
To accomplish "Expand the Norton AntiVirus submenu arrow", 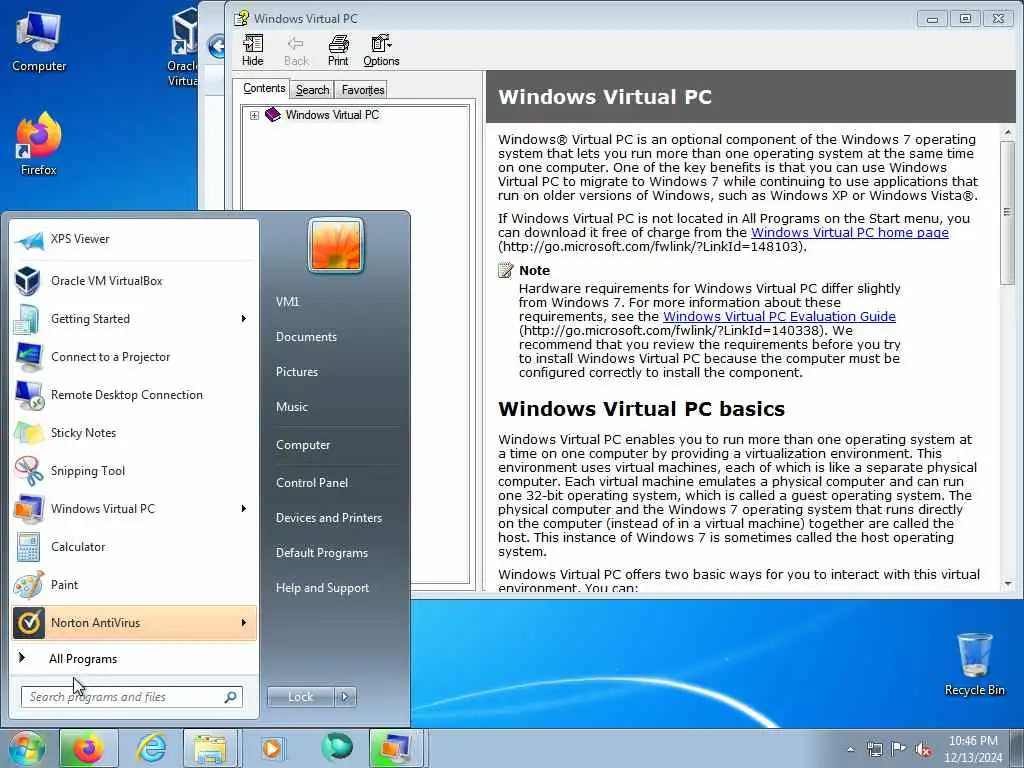I will (244, 622).
